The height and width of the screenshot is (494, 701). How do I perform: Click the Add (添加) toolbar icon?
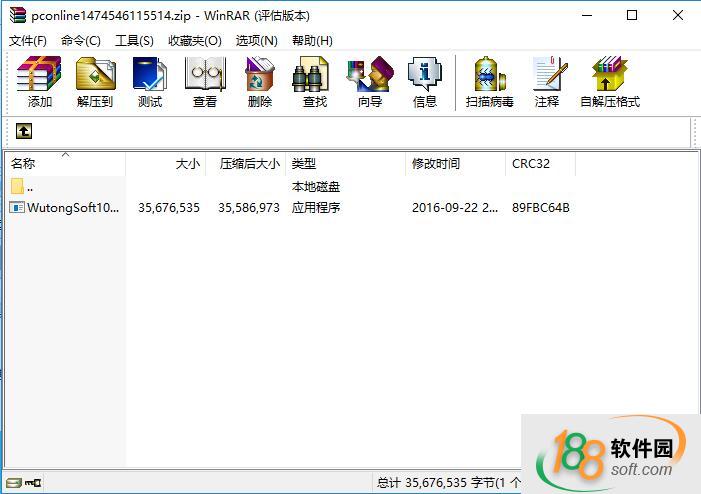click(40, 81)
